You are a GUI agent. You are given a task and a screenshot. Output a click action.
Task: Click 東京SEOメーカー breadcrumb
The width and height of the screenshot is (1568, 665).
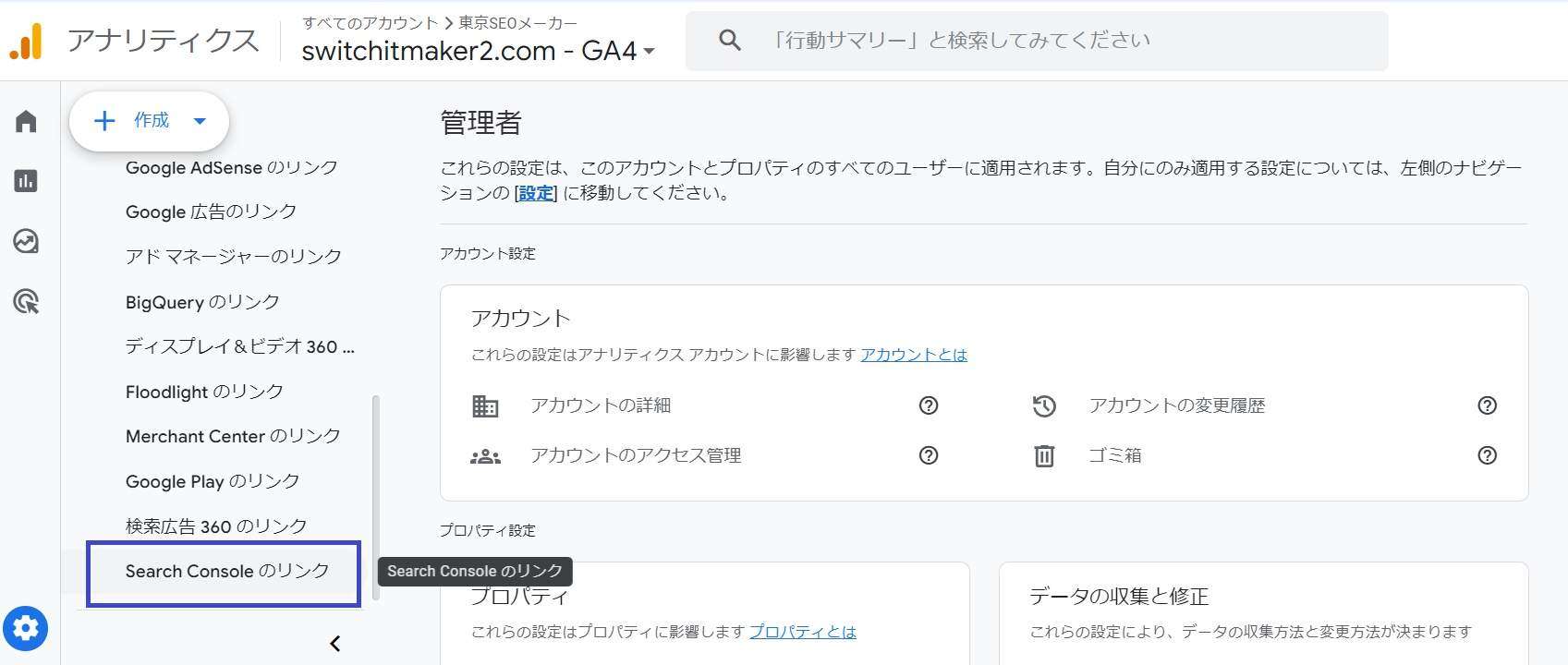click(x=517, y=23)
